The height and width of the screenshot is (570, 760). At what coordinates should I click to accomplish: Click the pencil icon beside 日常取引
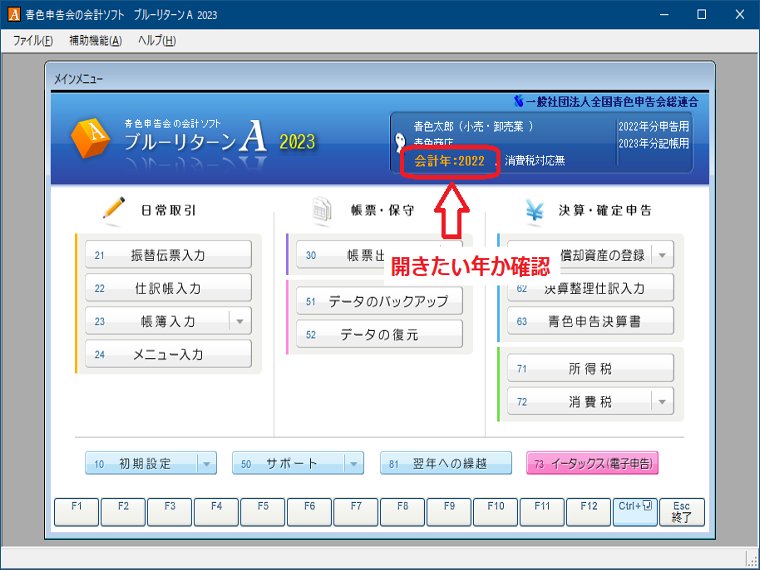(x=113, y=208)
